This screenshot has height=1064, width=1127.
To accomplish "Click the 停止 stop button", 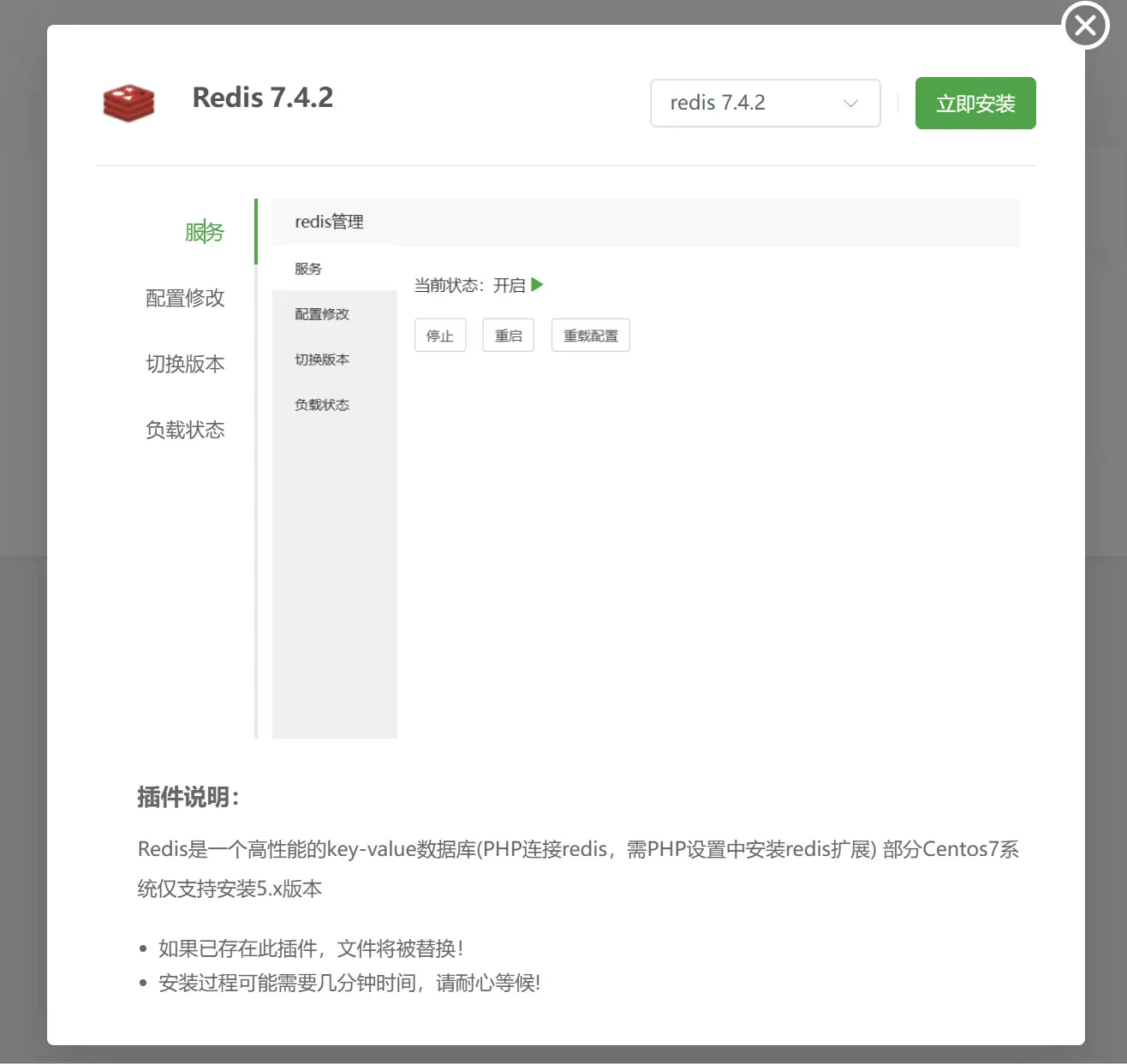I will tap(440, 336).
